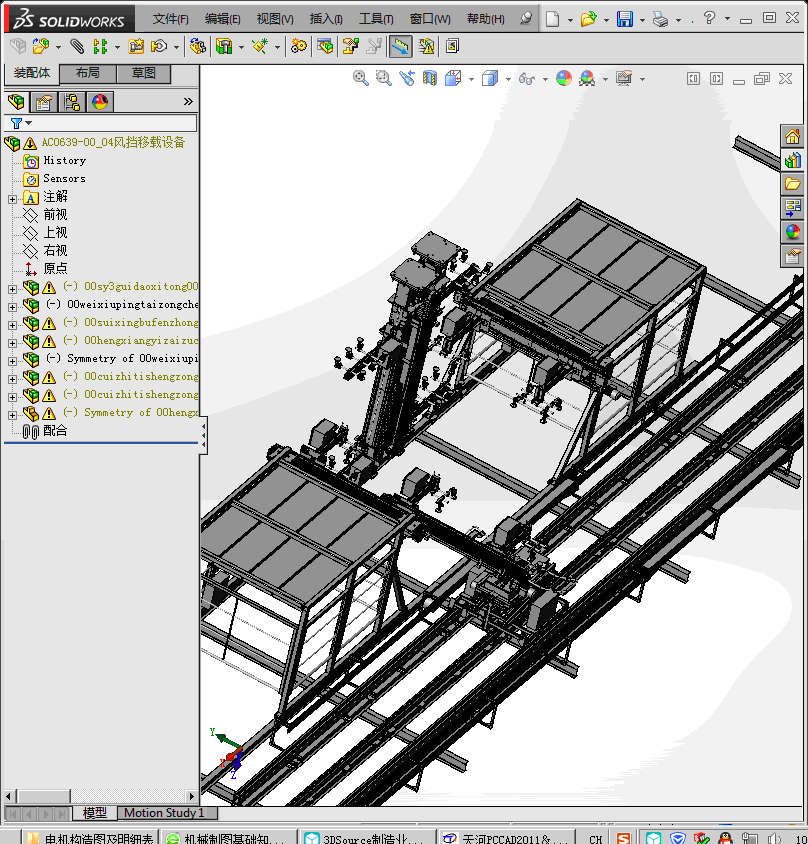Open the Section View tool
The height and width of the screenshot is (844, 808).
[x=430, y=78]
